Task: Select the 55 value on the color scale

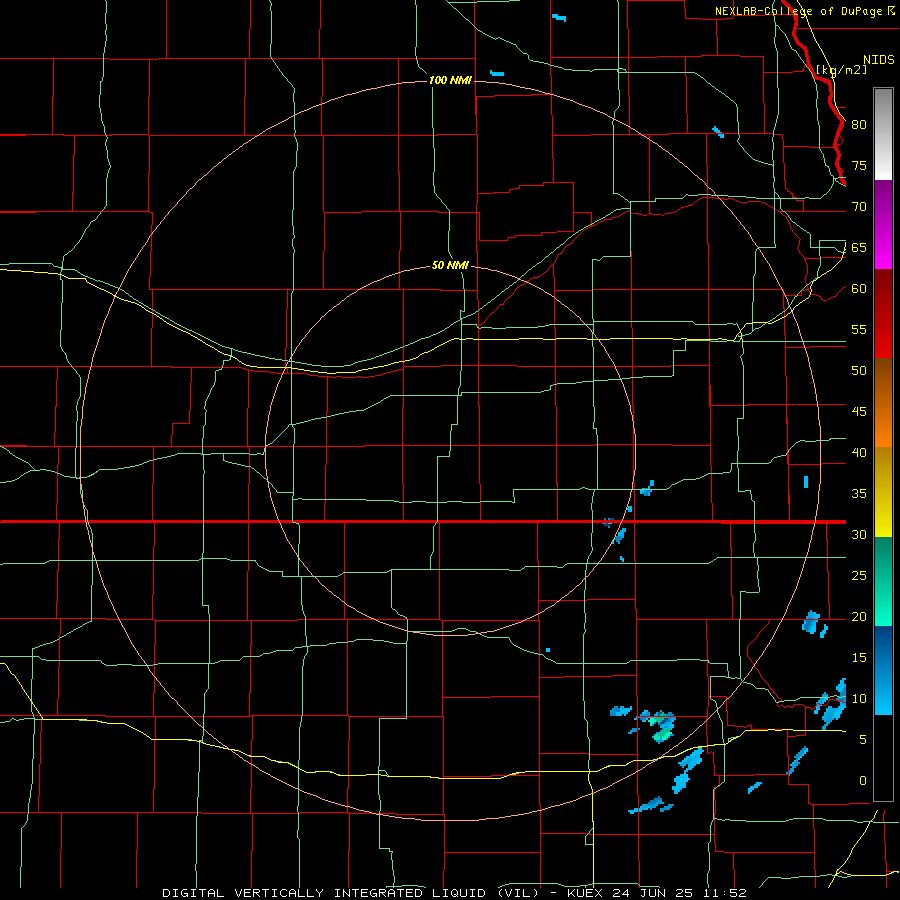Action: 859,329
